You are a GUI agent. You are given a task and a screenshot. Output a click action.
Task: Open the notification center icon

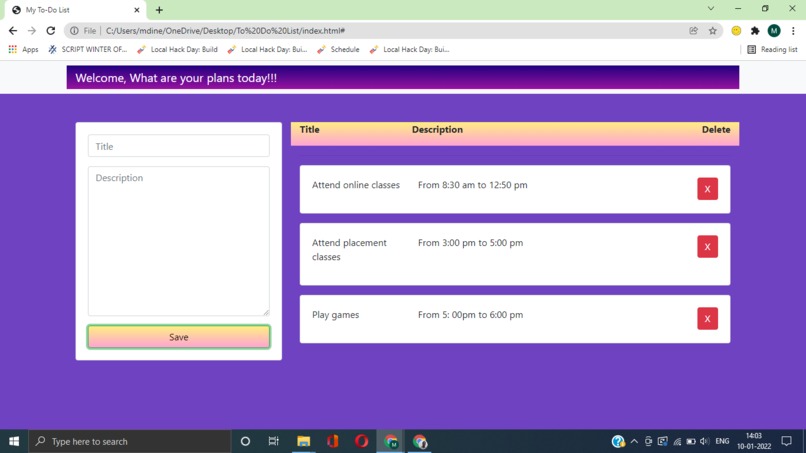[x=786, y=441]
